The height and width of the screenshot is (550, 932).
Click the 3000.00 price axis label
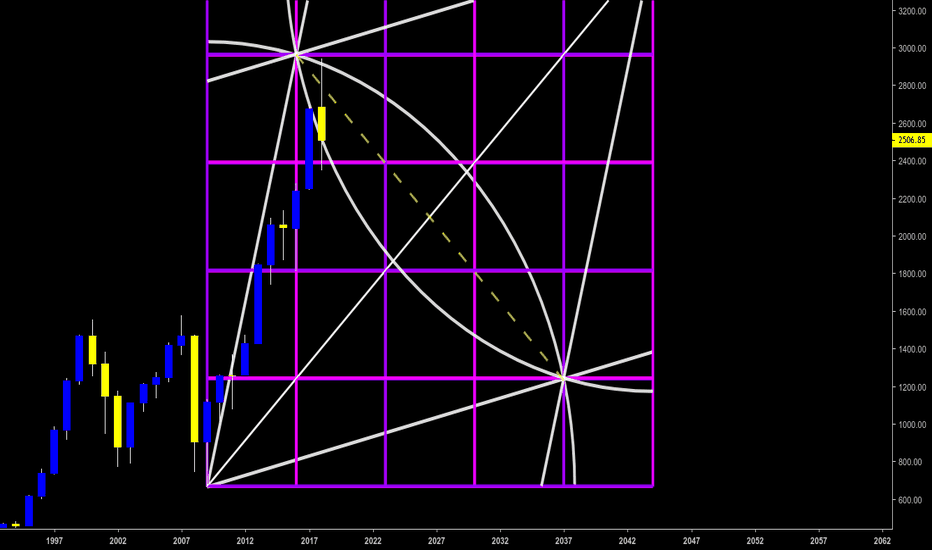point(912,49)
